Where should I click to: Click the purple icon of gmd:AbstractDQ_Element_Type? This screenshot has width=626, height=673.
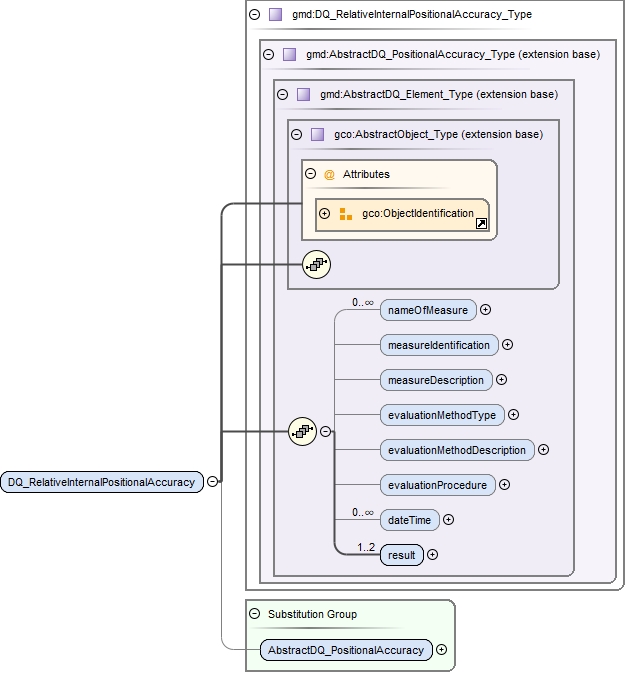tap(303, 94)
